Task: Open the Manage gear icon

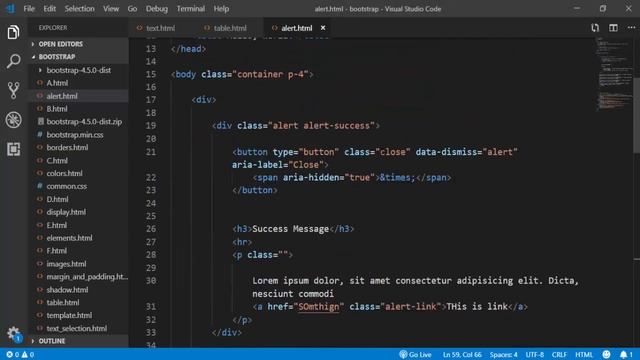Action: (13, 333)
